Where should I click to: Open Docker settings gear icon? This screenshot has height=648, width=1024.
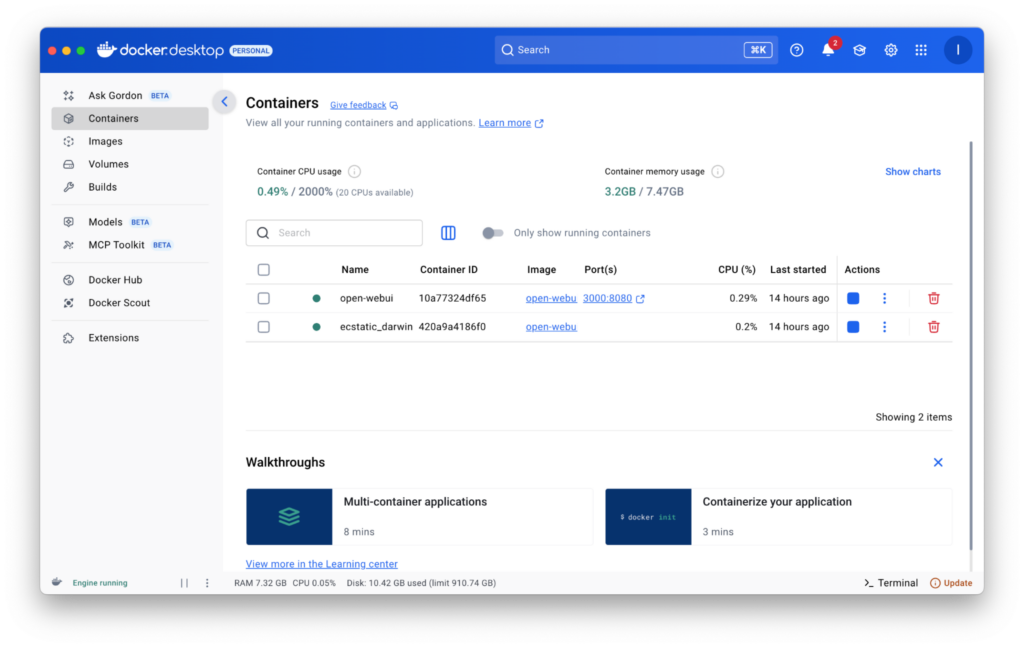coord(890,50)
